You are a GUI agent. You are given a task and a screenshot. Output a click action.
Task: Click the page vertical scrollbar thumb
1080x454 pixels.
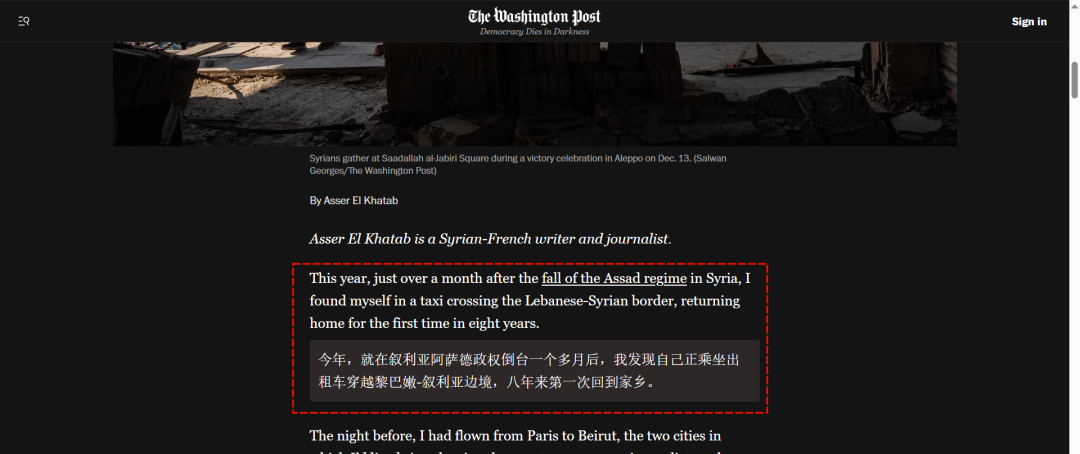click(x=1074, y=81)
